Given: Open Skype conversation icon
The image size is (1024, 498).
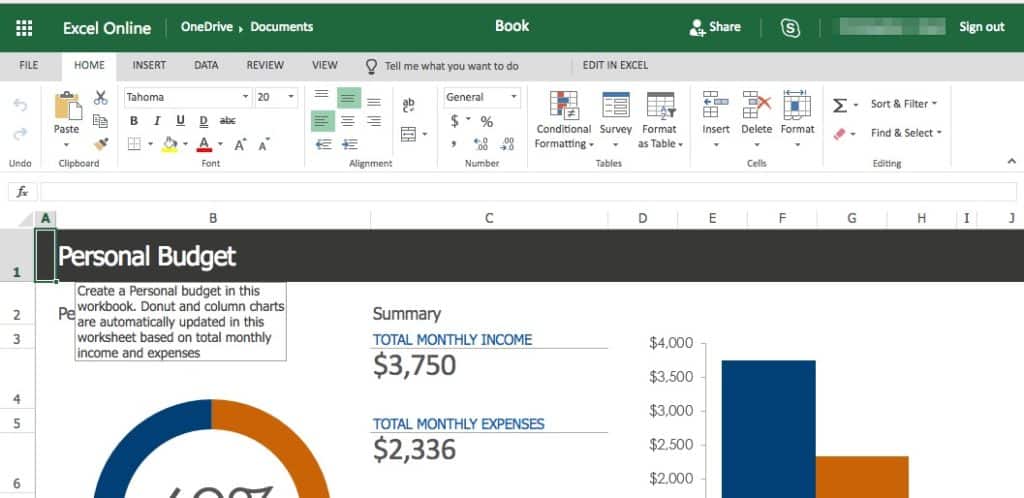Looking at the screenshot, I should (790, 27).
